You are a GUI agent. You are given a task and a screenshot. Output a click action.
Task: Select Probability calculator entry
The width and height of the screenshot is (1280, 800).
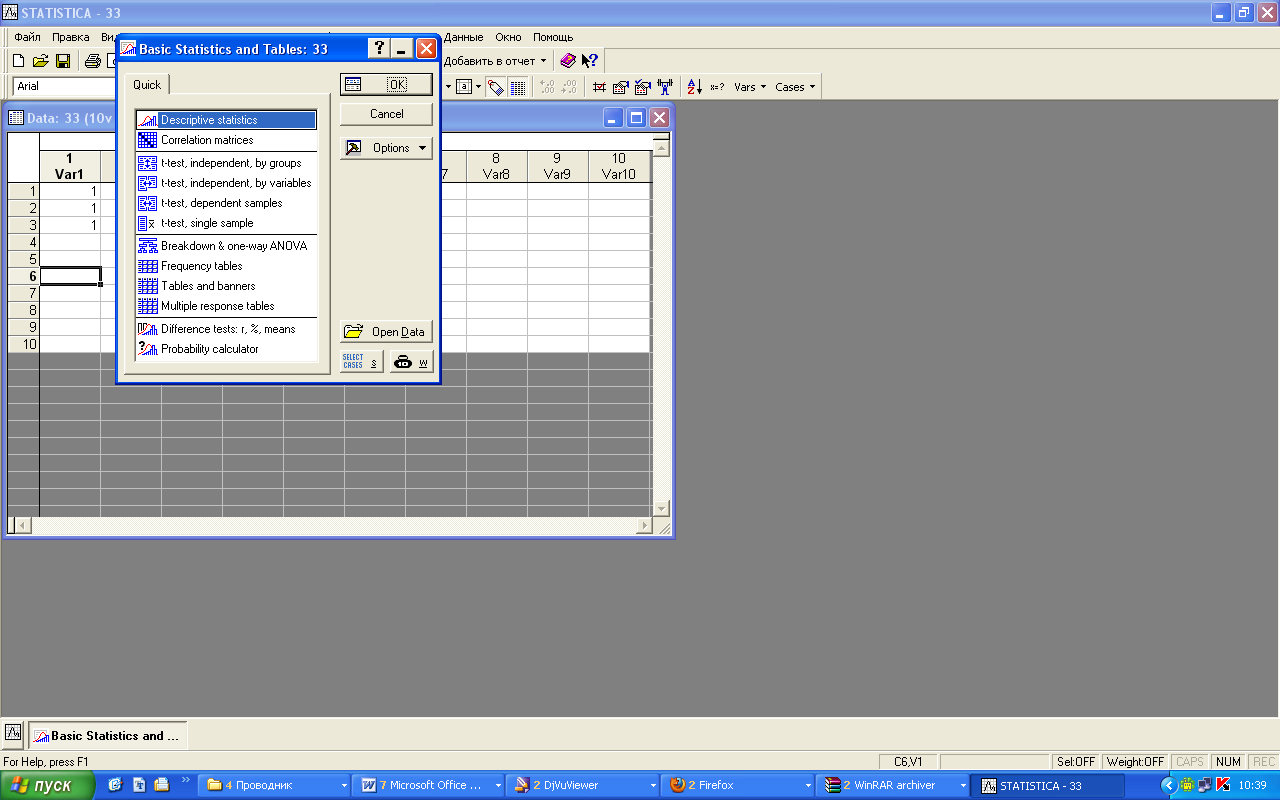coord(226,349)
